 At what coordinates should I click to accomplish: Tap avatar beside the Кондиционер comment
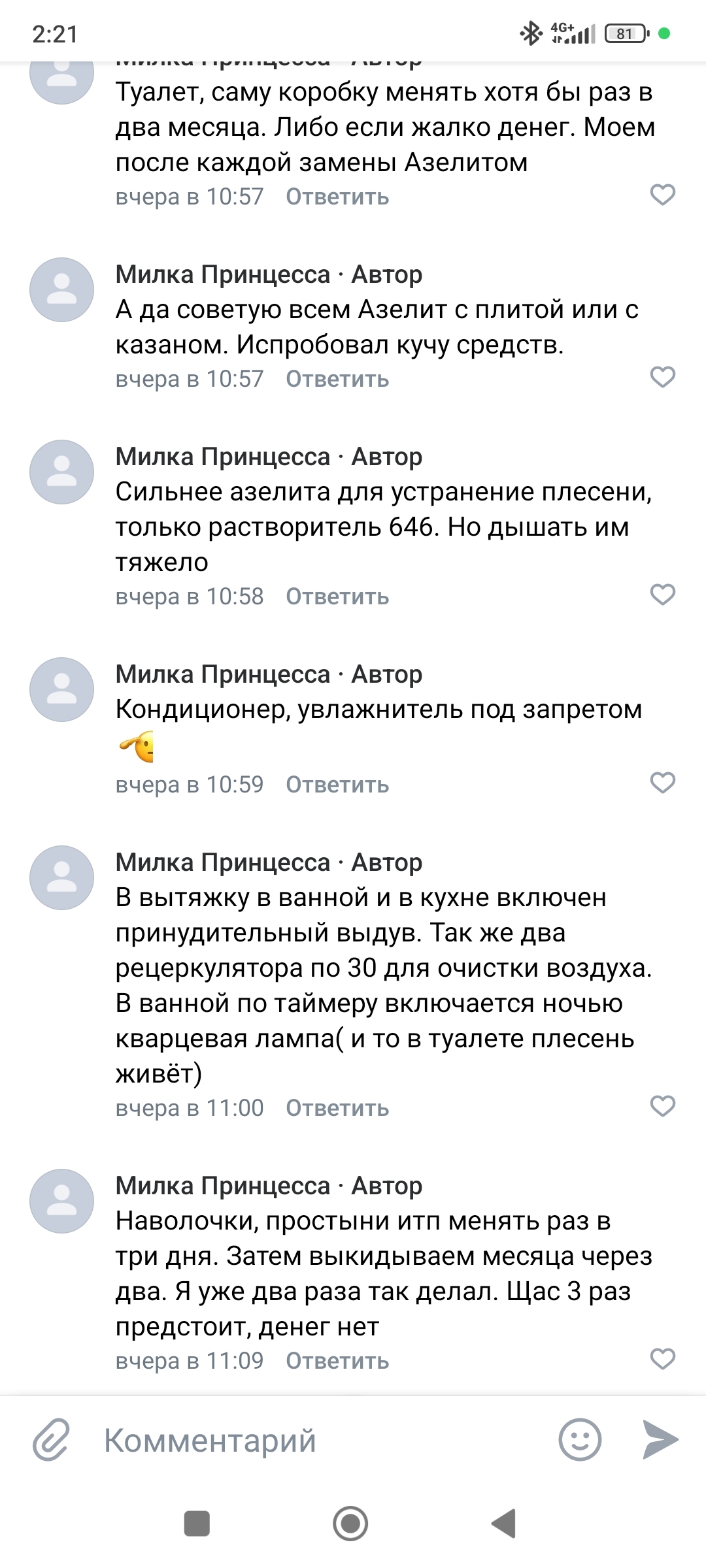click(x=62, y=689)
